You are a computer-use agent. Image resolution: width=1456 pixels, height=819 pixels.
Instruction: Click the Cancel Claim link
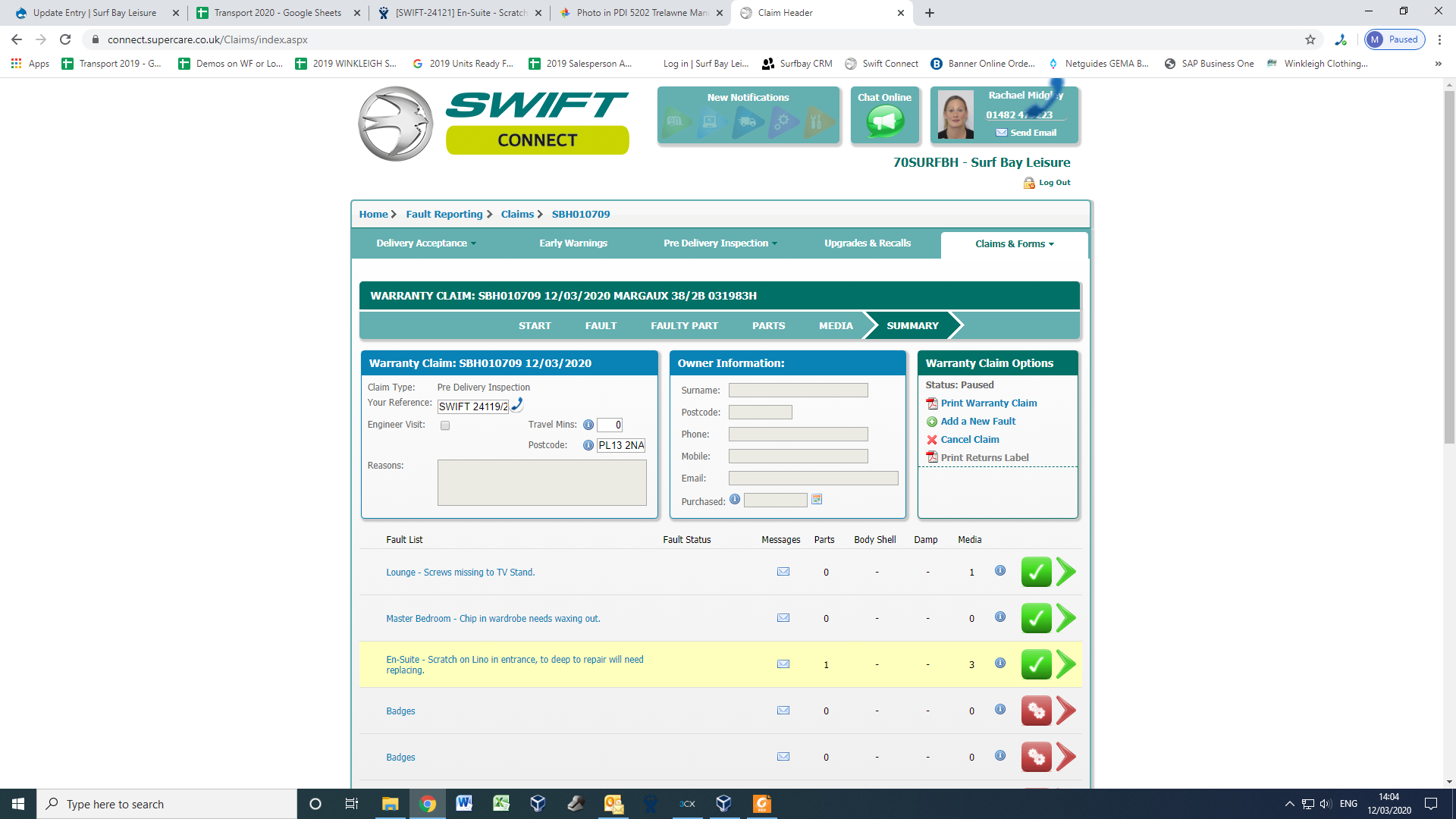pos(969,439)
